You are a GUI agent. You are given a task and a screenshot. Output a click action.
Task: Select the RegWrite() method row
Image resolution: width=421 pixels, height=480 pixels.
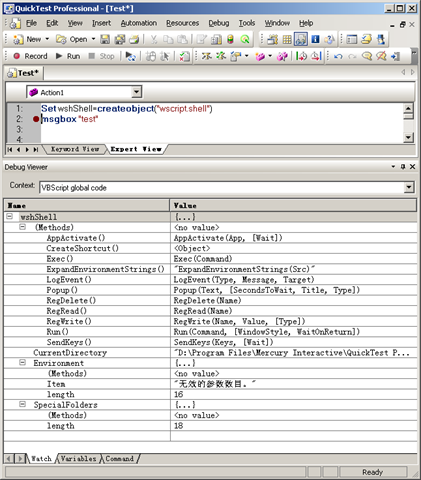[x=210, y=321]
